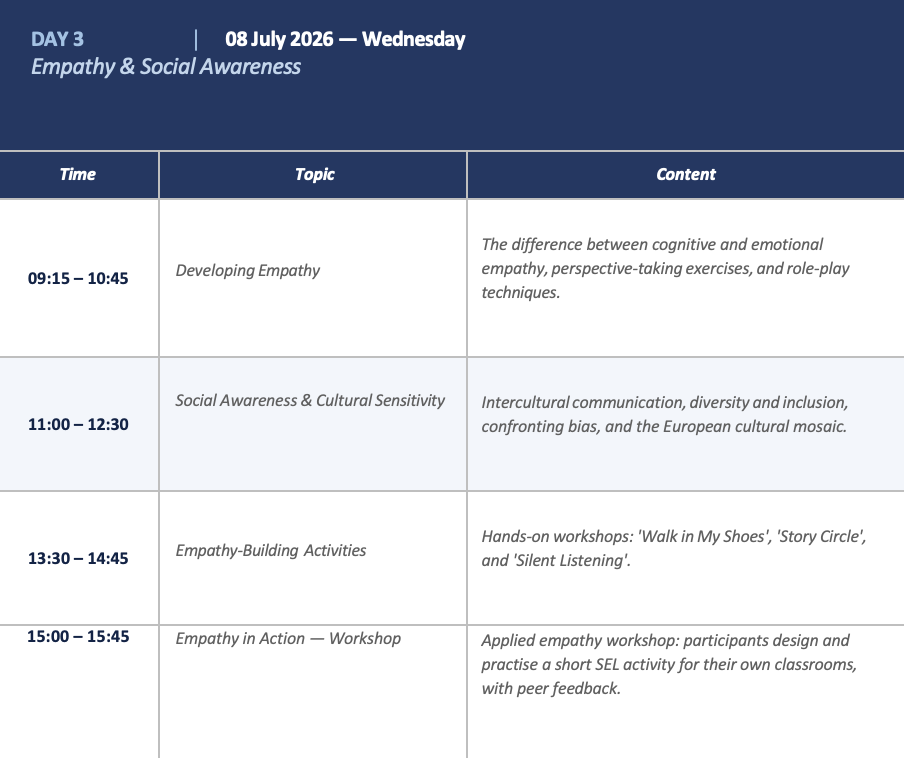Click the DAY 3 heading label
Screen dimensions: 904x758
click(x=57, y=39)
